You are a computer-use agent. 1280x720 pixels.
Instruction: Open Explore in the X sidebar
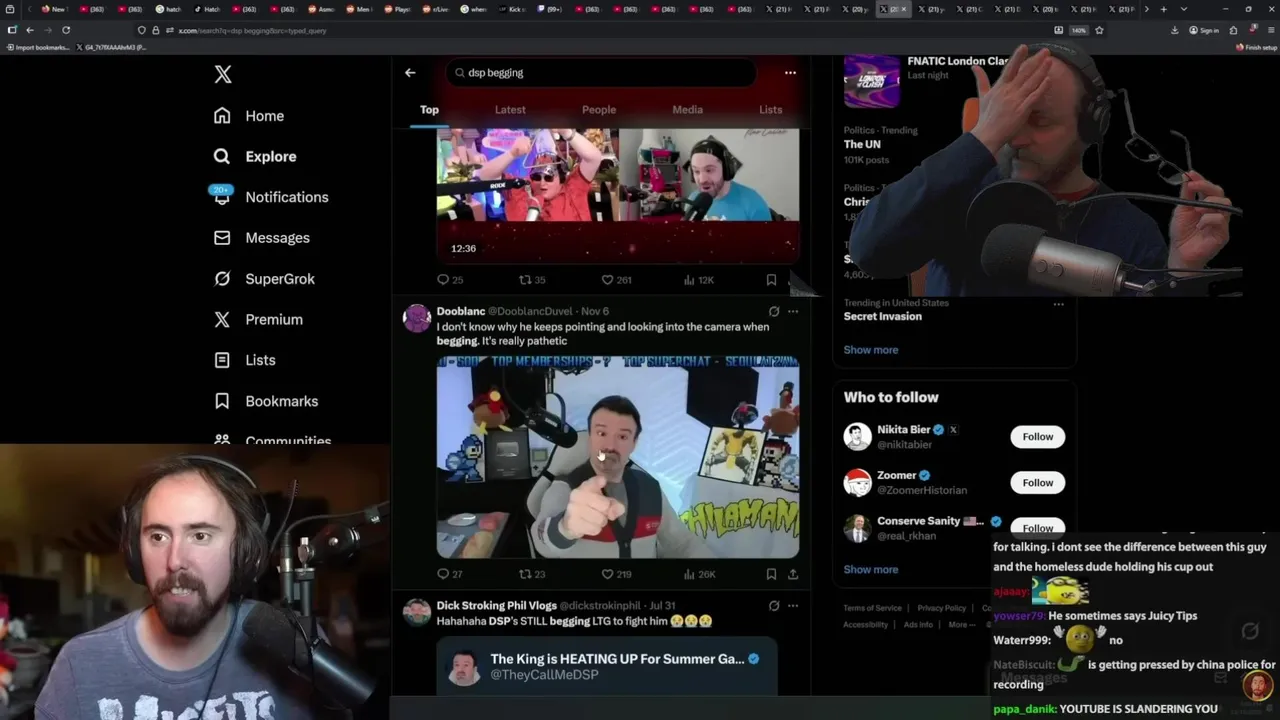(255, 157)
